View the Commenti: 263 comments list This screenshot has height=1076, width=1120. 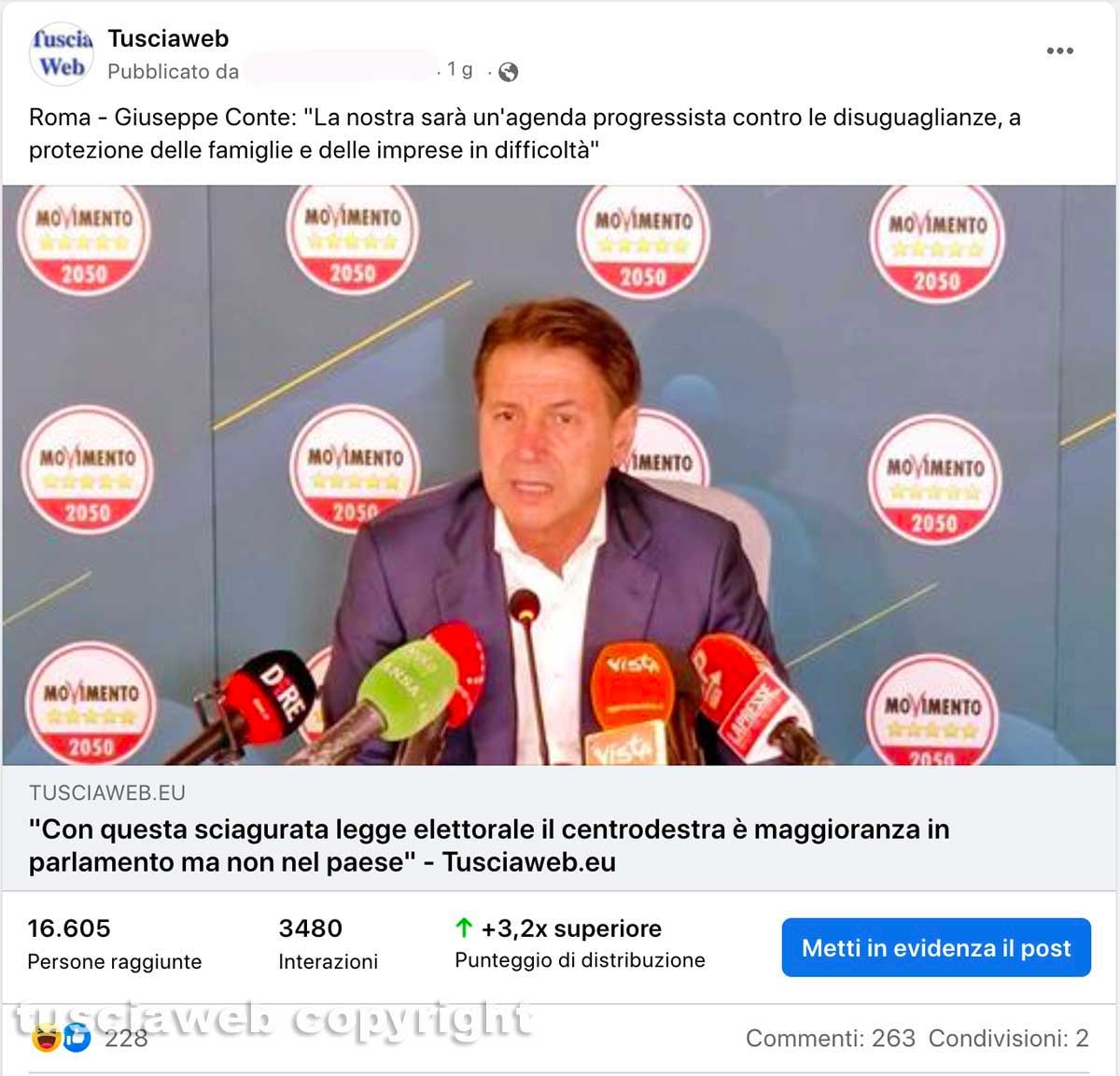pyautogui.click(x=831, y=1038)
